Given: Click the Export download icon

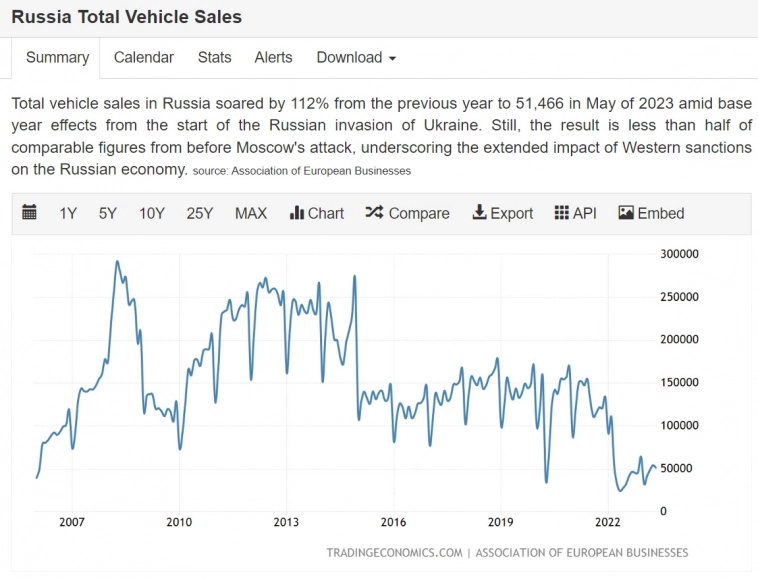Looking at the screenshot, I should (479, 213).
